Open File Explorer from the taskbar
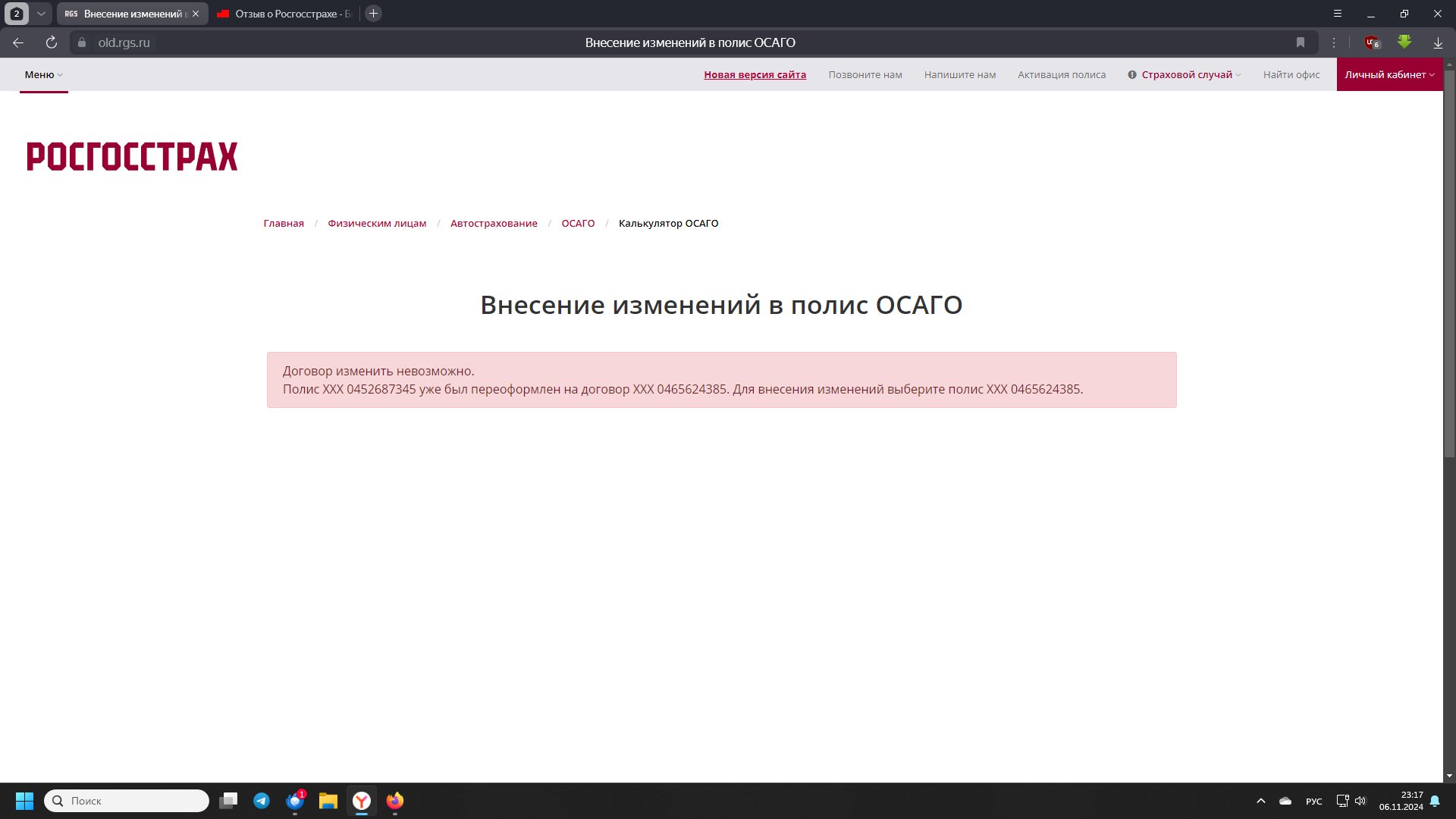The image size is (1456, 819). coord(328,801)
